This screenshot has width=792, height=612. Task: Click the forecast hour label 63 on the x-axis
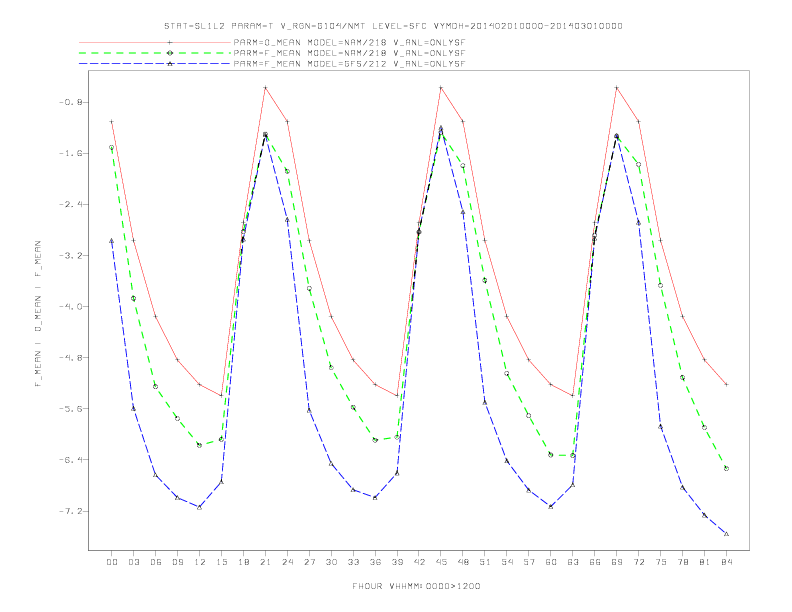click(x=573, y=562)
